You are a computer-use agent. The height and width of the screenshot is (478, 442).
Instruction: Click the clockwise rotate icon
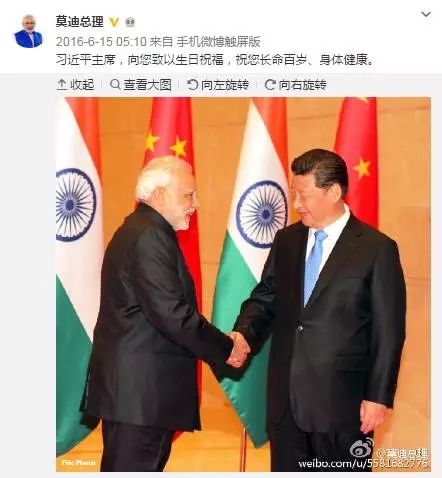[x=270, y=85]
